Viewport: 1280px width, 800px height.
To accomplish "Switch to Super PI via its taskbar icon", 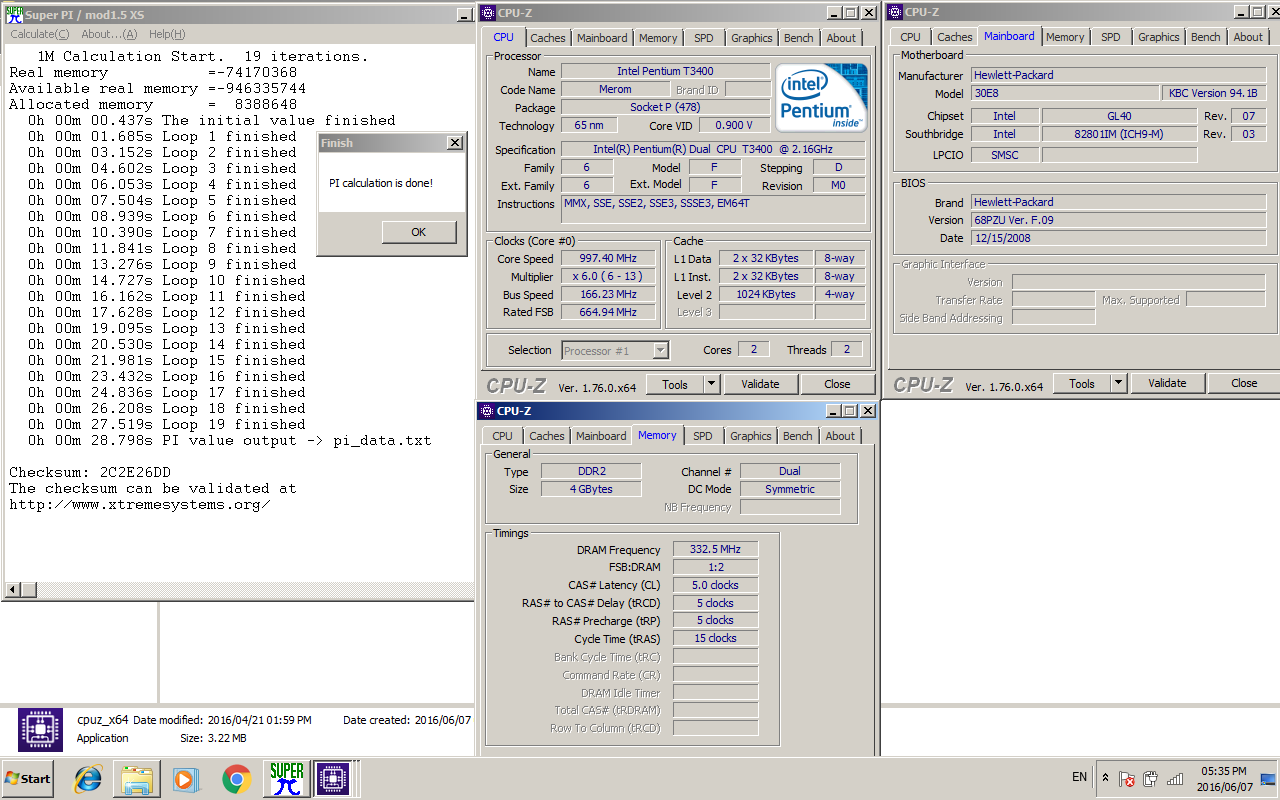I will [x=287, y=779].
